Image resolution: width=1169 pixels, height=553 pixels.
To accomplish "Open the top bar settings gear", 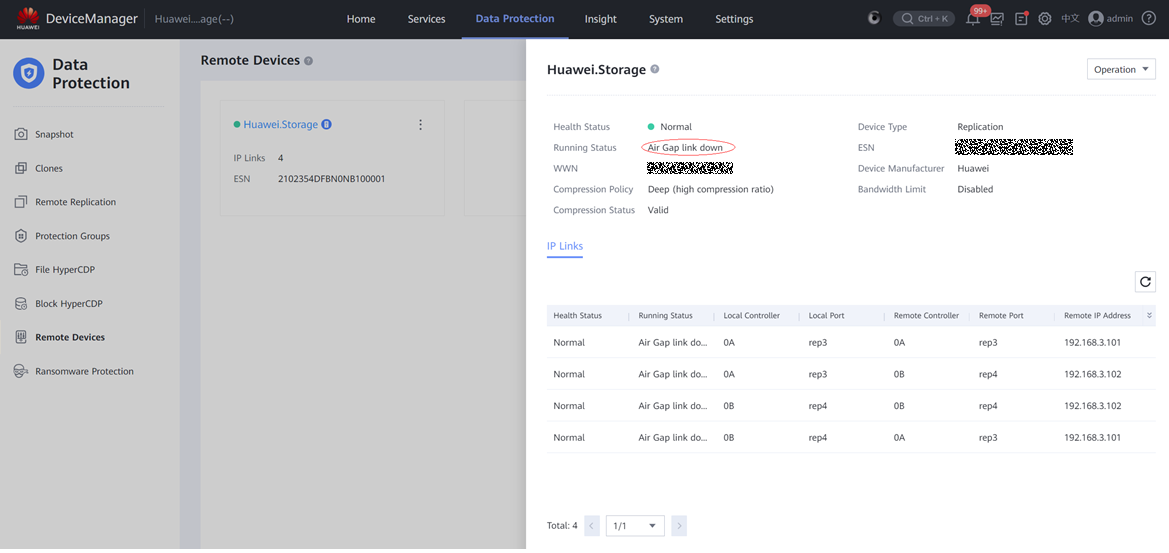I will 1045,19.
